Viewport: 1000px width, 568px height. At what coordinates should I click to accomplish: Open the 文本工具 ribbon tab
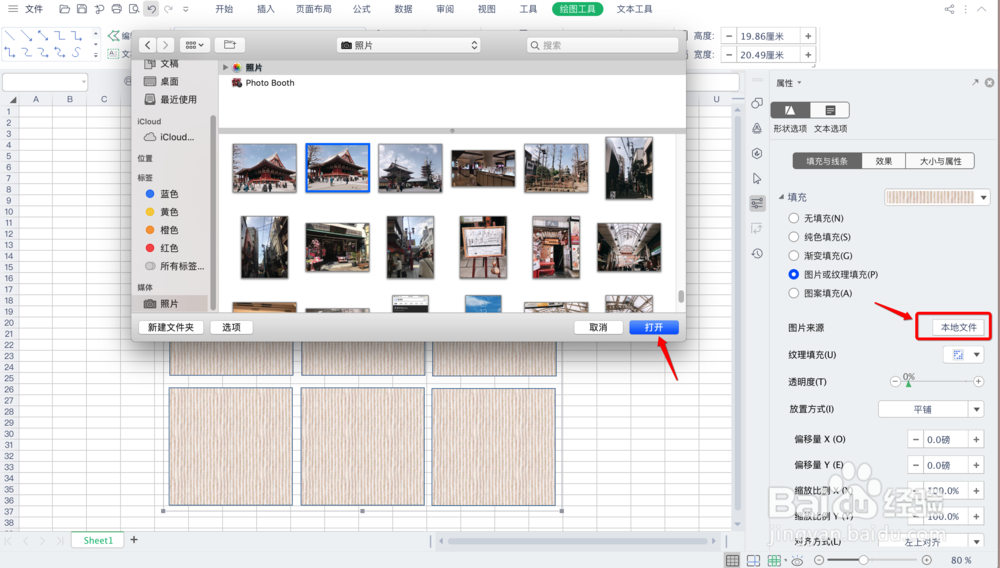coord(635,9)
